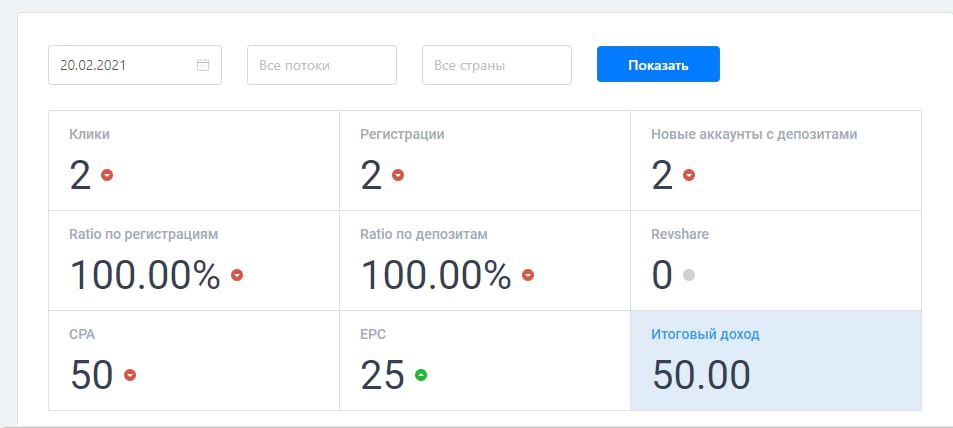The width and height of the screenshot is (953, 428).
Task: Click the EPC label
Action: [x=373, y=334]
